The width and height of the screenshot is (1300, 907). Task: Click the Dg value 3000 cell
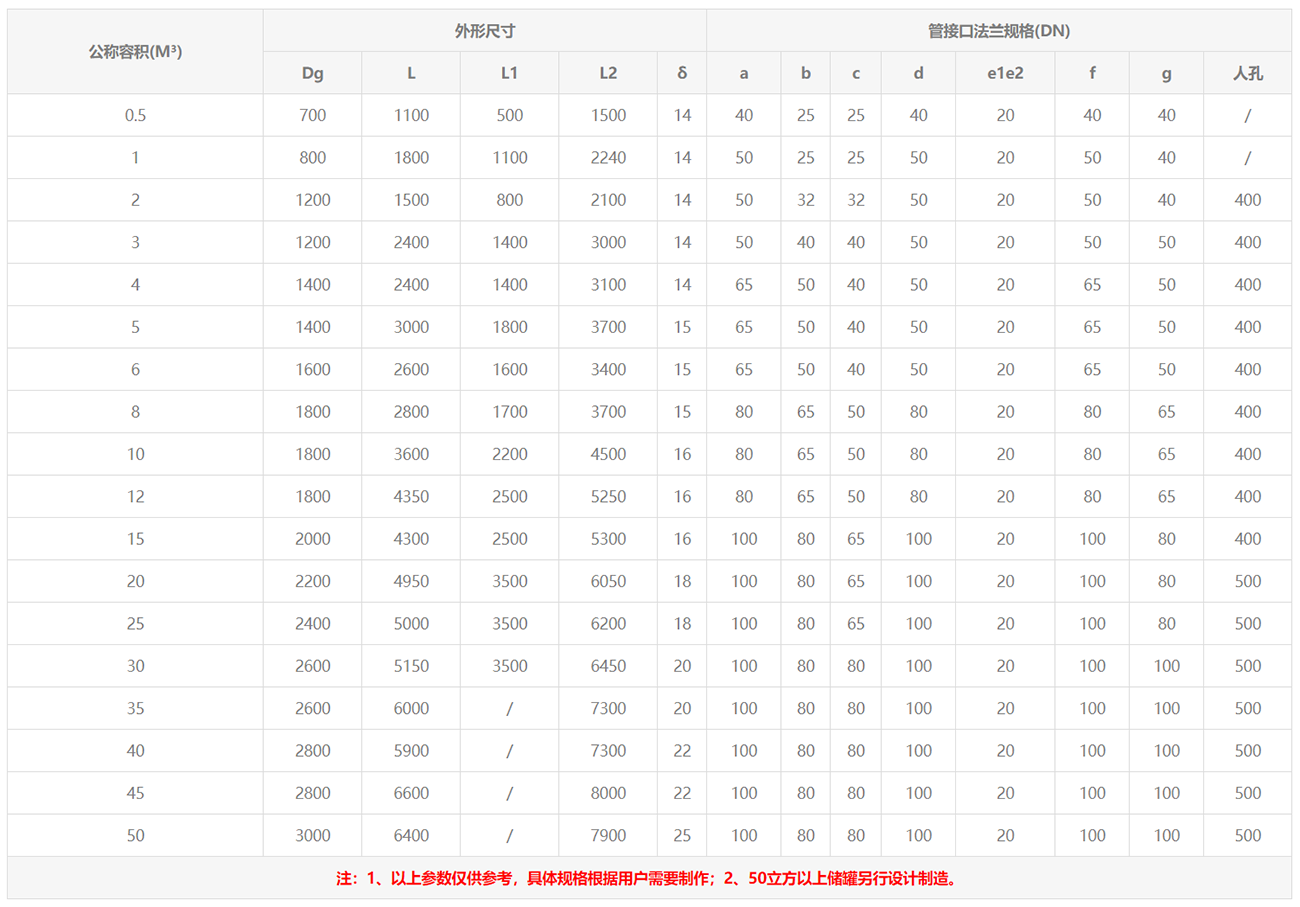coord(312,835)
